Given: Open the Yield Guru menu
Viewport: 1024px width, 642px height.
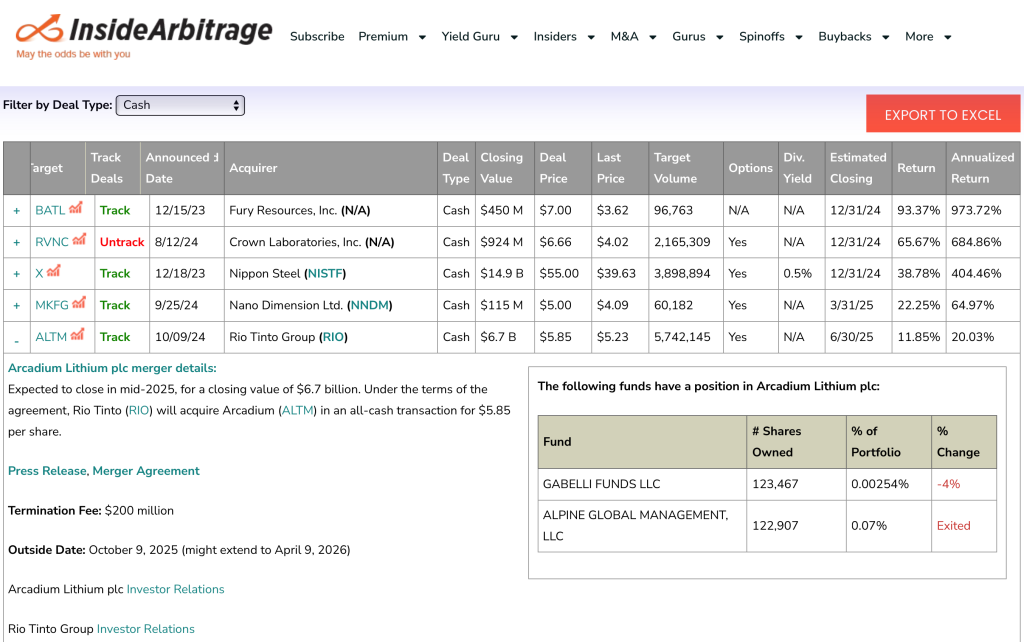Looking at the screenshot, I should (x=479, y=37).
